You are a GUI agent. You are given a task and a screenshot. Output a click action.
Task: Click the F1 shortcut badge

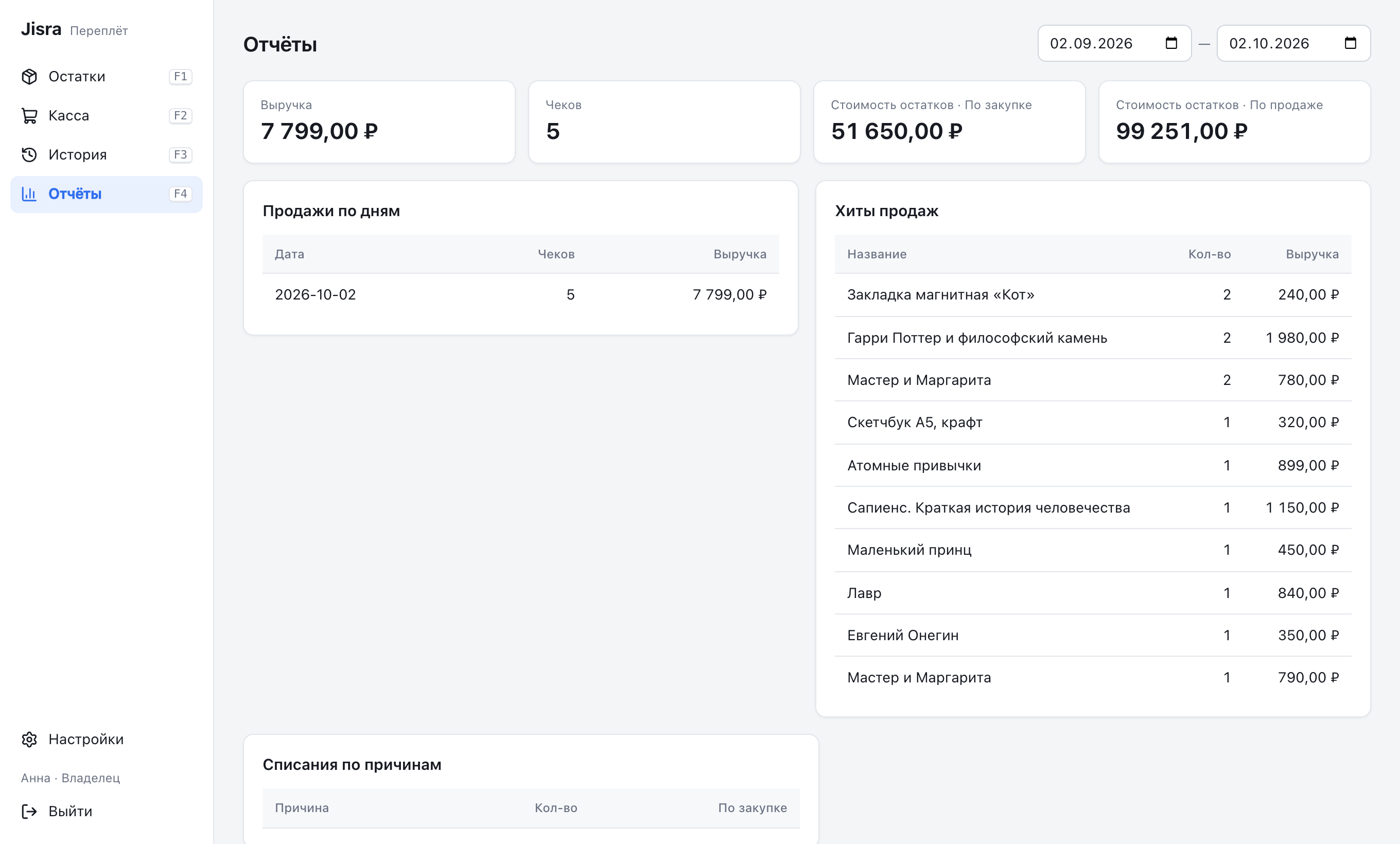point(180,77)
